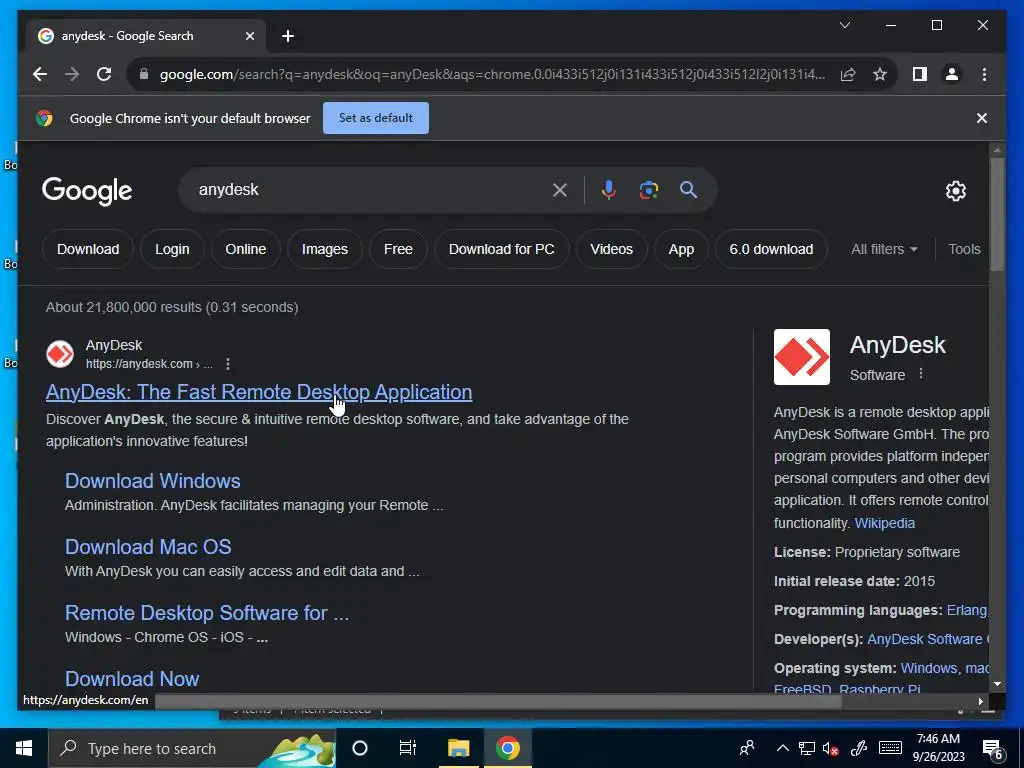Open the Chrome profile menu

coord(952,74)
